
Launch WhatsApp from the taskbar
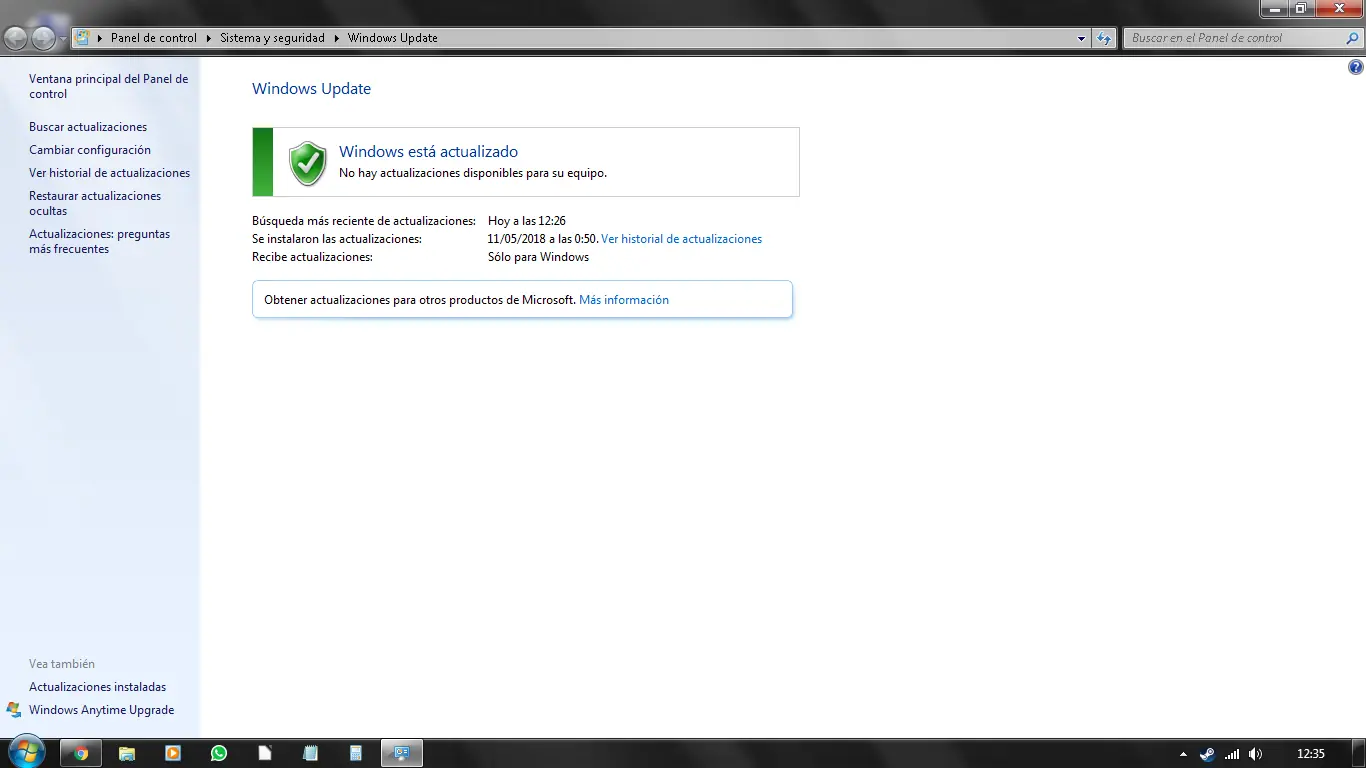[219, 752]
